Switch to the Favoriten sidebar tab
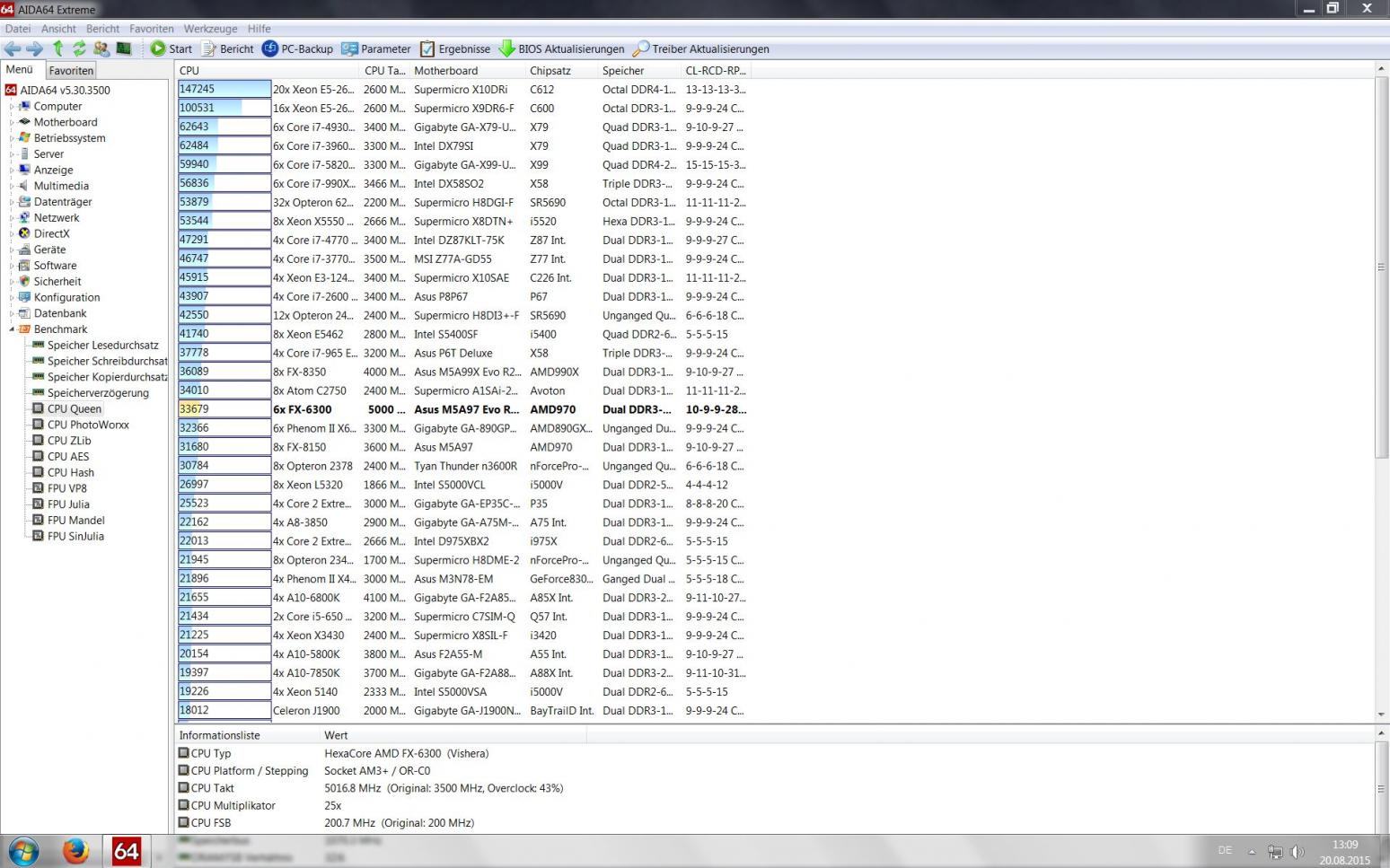 pos(71,70)
